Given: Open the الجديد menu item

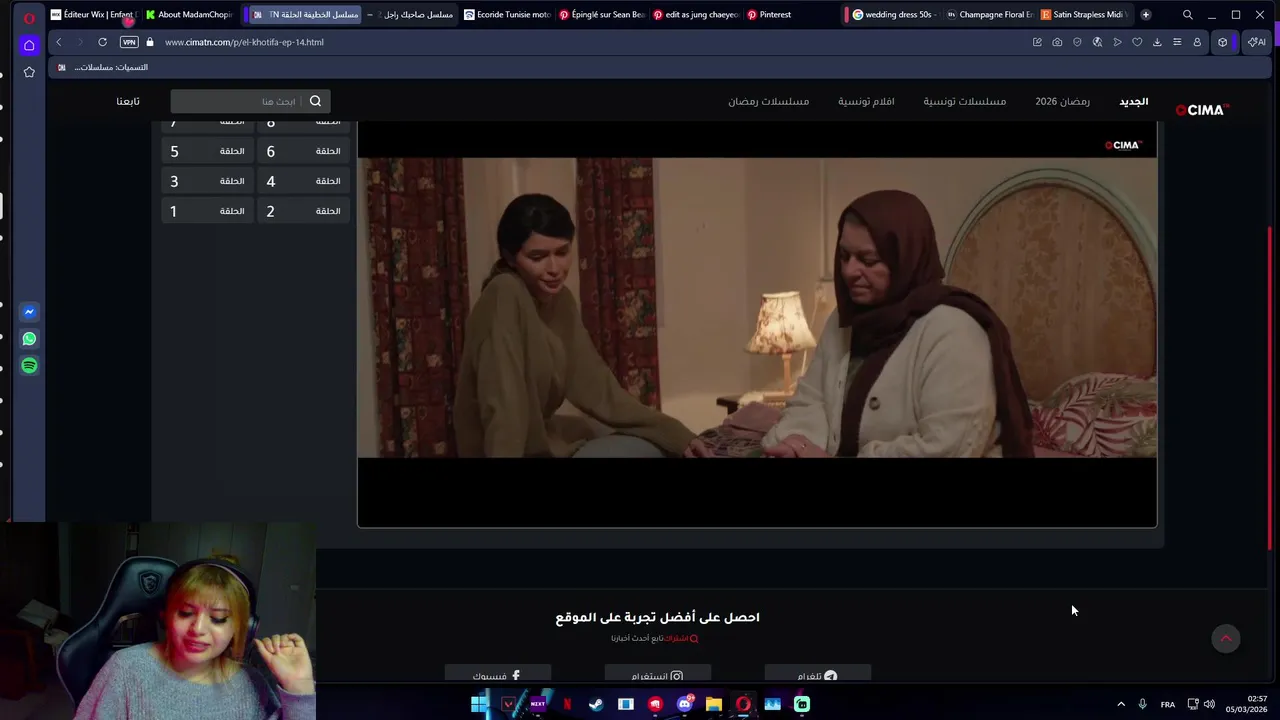Looking at the screenshot, I should tap(1133, 101).
